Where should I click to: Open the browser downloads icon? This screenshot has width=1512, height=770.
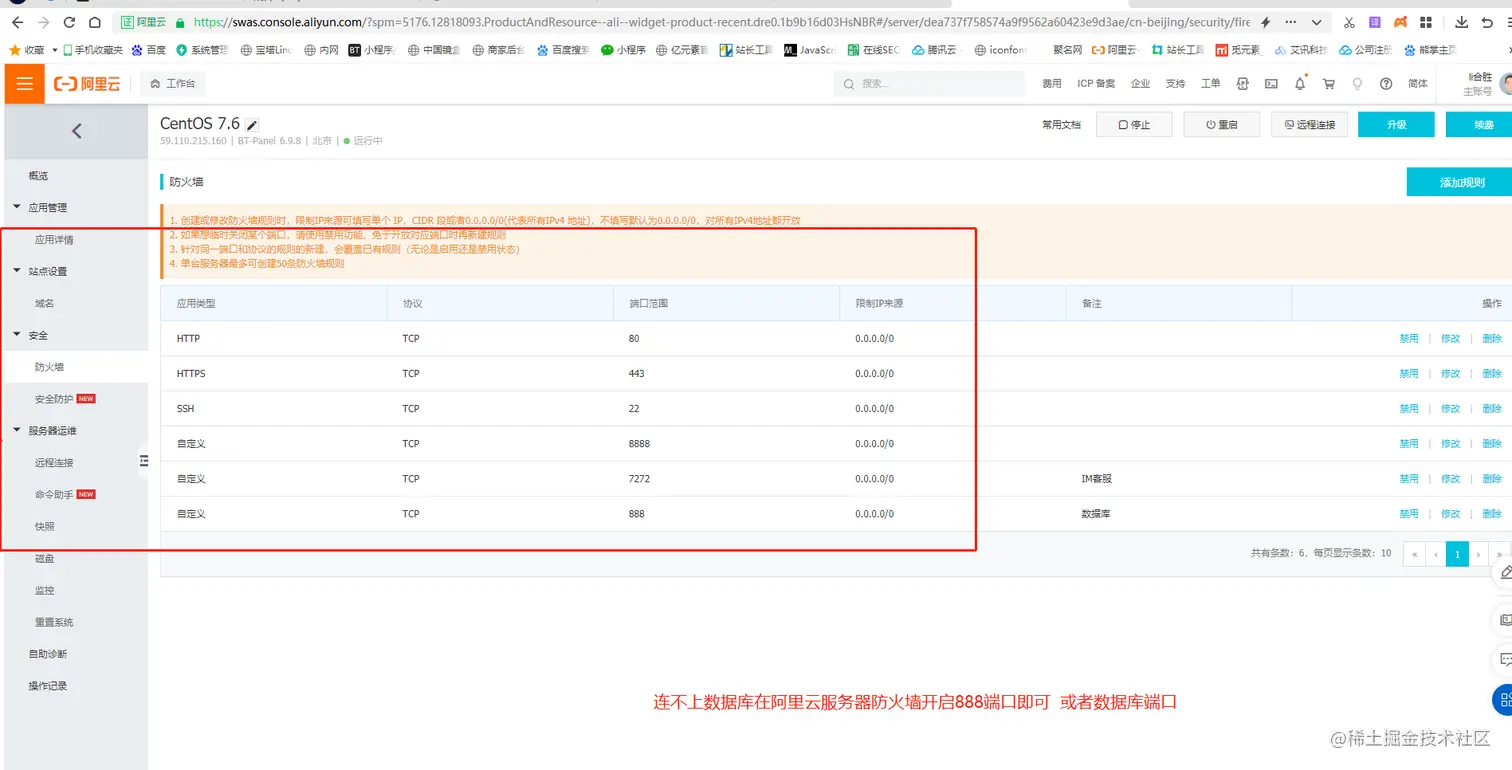coord(1462,22)
